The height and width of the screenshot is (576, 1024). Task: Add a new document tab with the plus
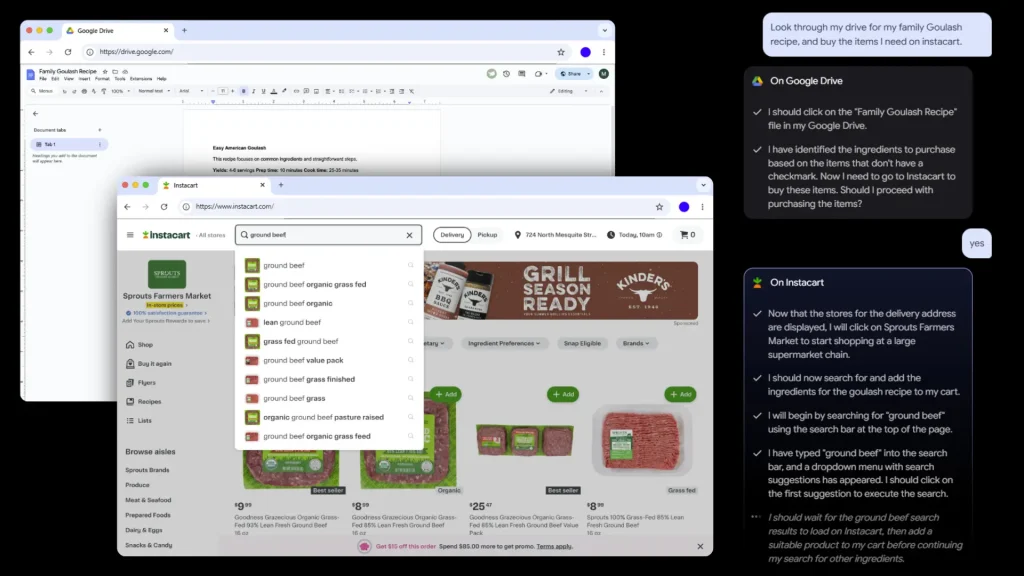100,130
